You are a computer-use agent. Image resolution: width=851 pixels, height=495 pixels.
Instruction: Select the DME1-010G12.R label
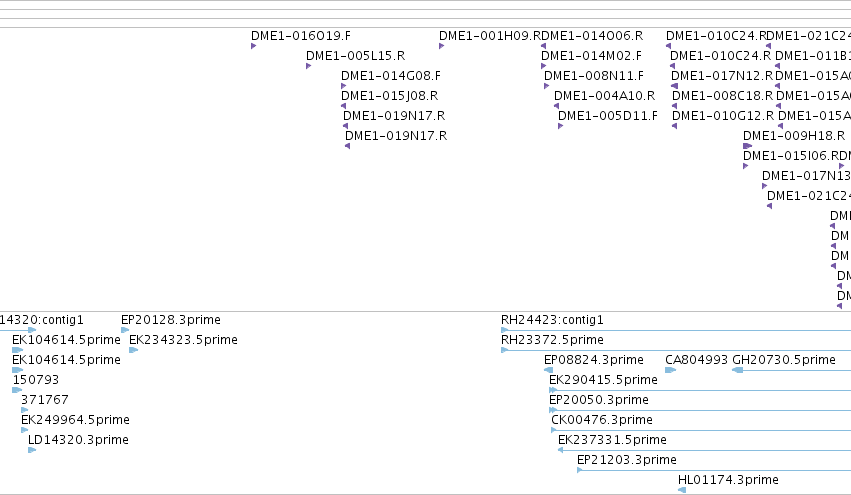coord(723,116)
